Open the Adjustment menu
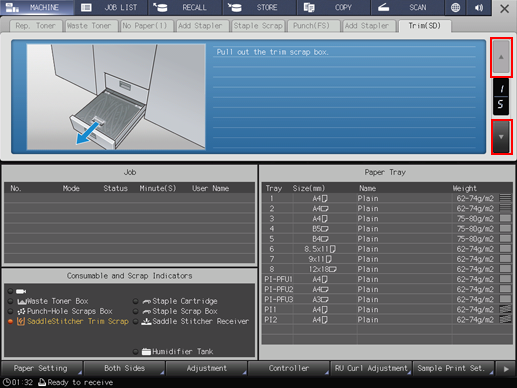Screen dimensions: 517x388 (206, 368)
